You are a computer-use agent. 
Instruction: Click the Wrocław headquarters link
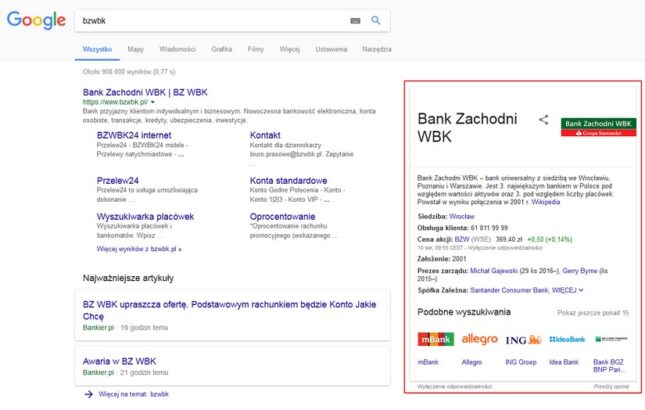pyautogui.click(x=462, y=216)
